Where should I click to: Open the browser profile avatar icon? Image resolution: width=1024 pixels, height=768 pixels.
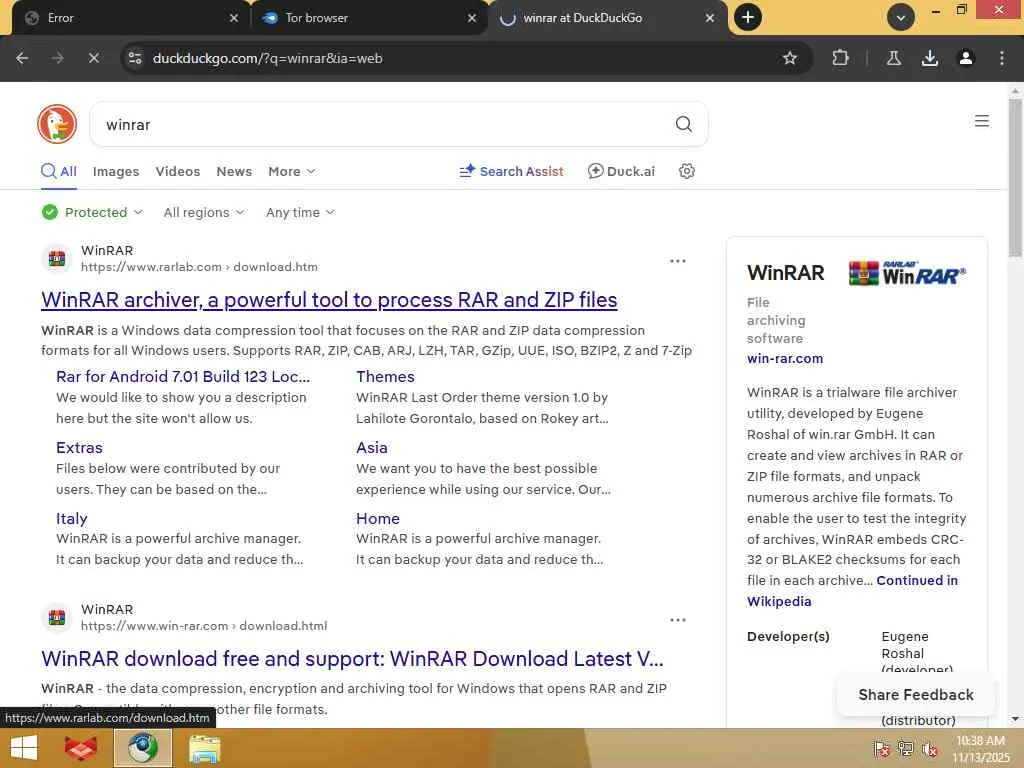966,58
